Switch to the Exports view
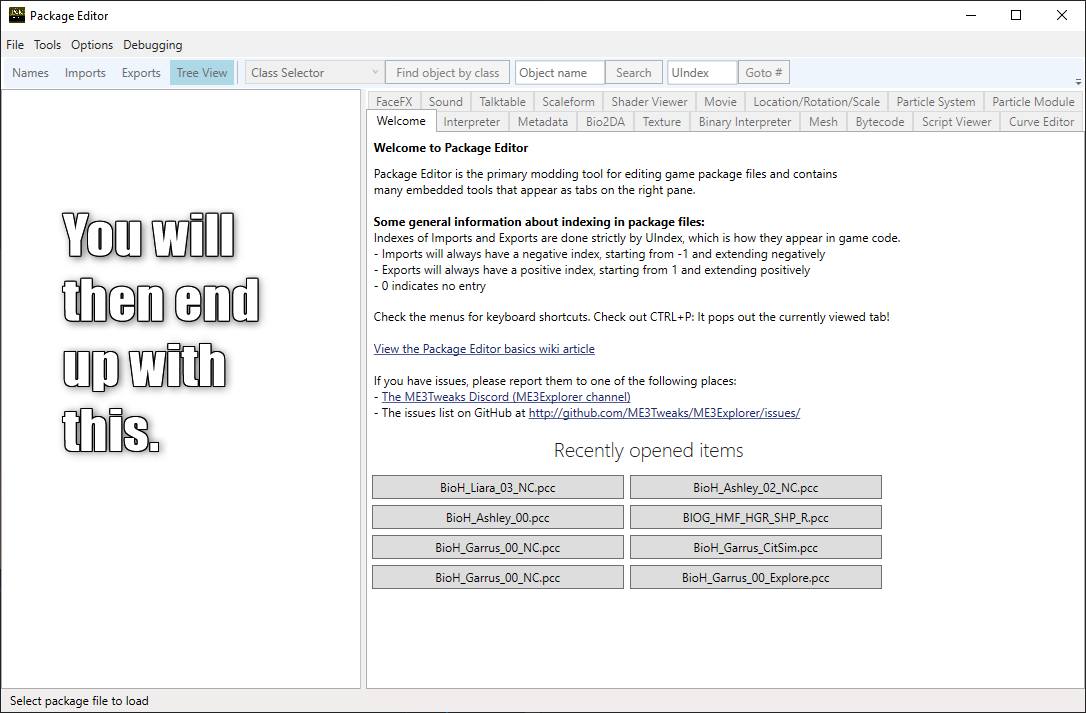The image size is (1086, 713). [141, 73]
